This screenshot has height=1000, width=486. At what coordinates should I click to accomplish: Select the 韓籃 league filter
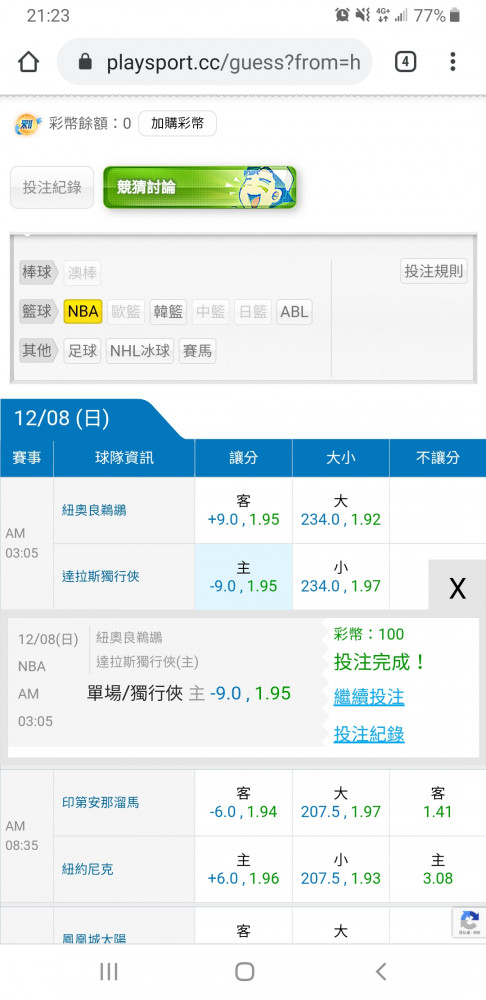pos(168,312)
